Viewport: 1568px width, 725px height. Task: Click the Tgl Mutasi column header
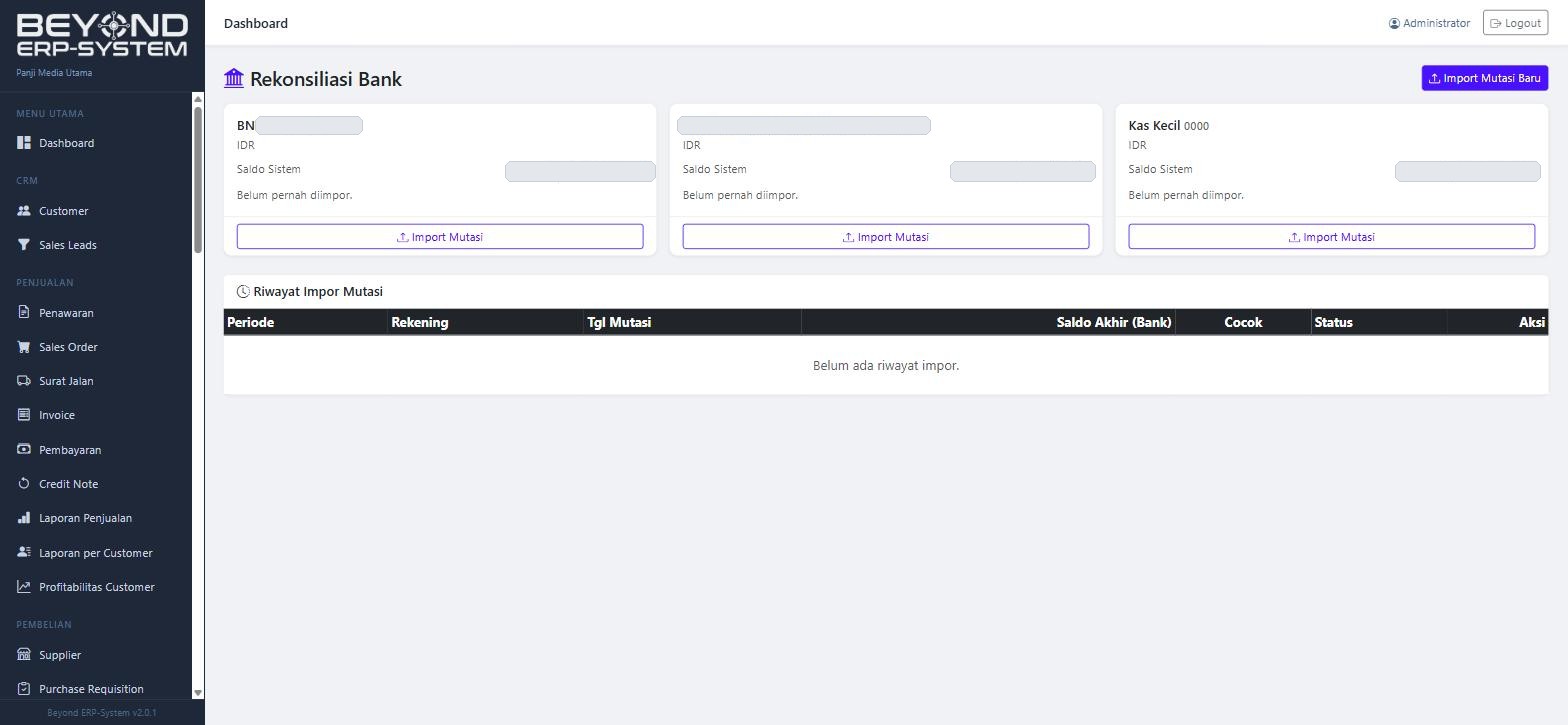[693, 322]
